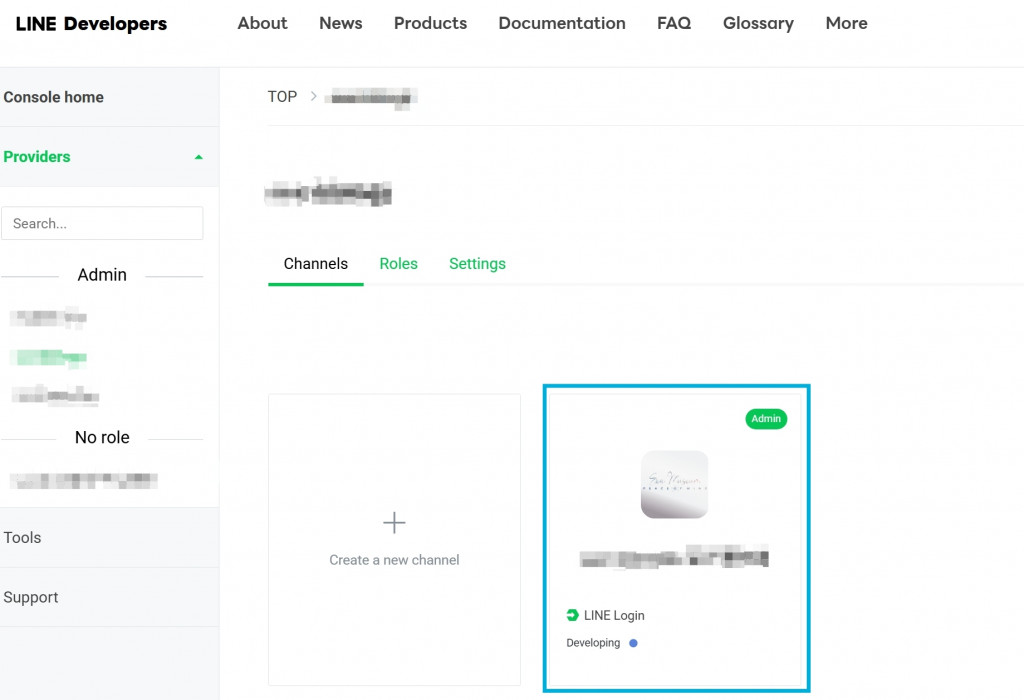Open the Products menu
The image size is (1024, 700).
click(x=430, y=23)
